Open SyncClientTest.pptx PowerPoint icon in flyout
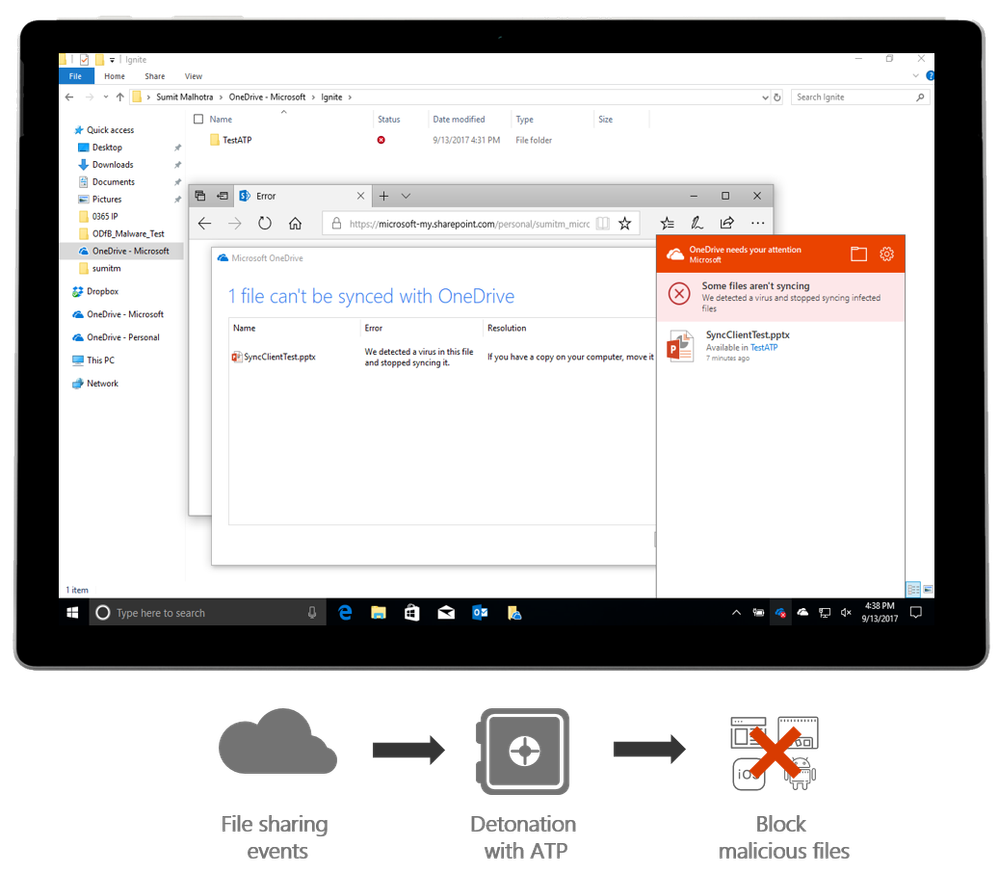This screenshot has height=877, width=999. pos(680,346)
